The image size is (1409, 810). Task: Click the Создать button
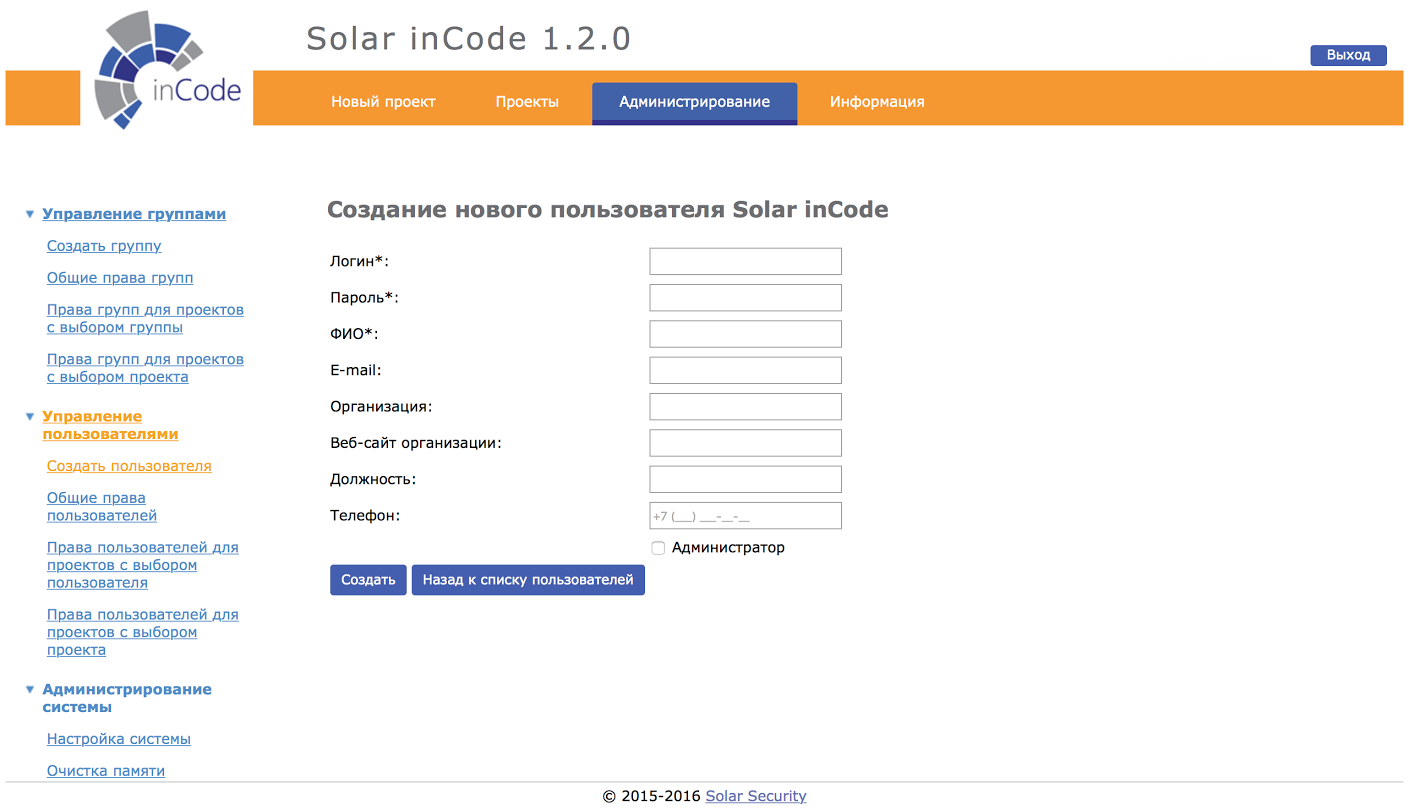(368, 580)
